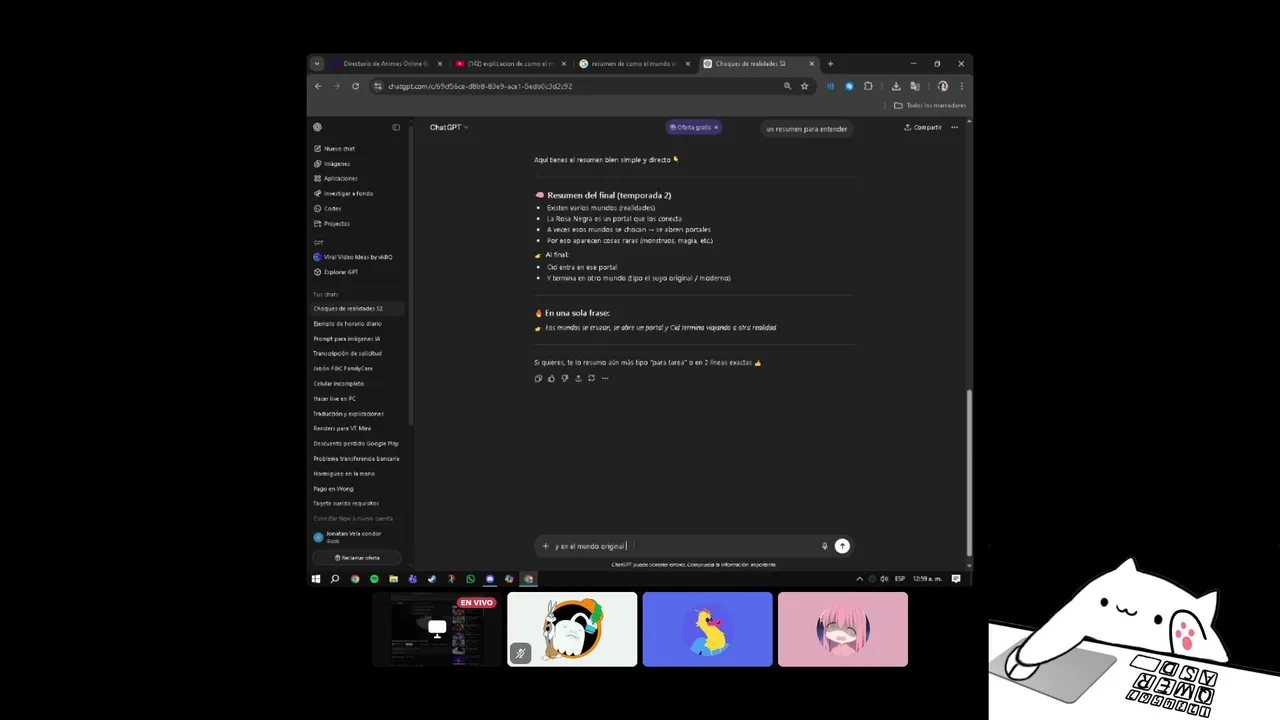
Task: Open the Todos los marcadores folder
Action: (930, 105)
